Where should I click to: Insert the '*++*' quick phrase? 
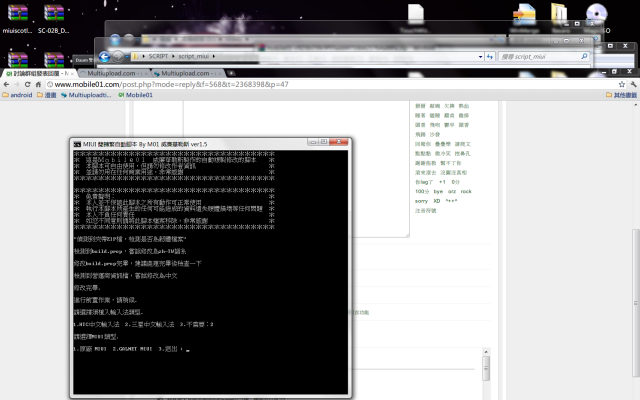(x=451, y=201)
